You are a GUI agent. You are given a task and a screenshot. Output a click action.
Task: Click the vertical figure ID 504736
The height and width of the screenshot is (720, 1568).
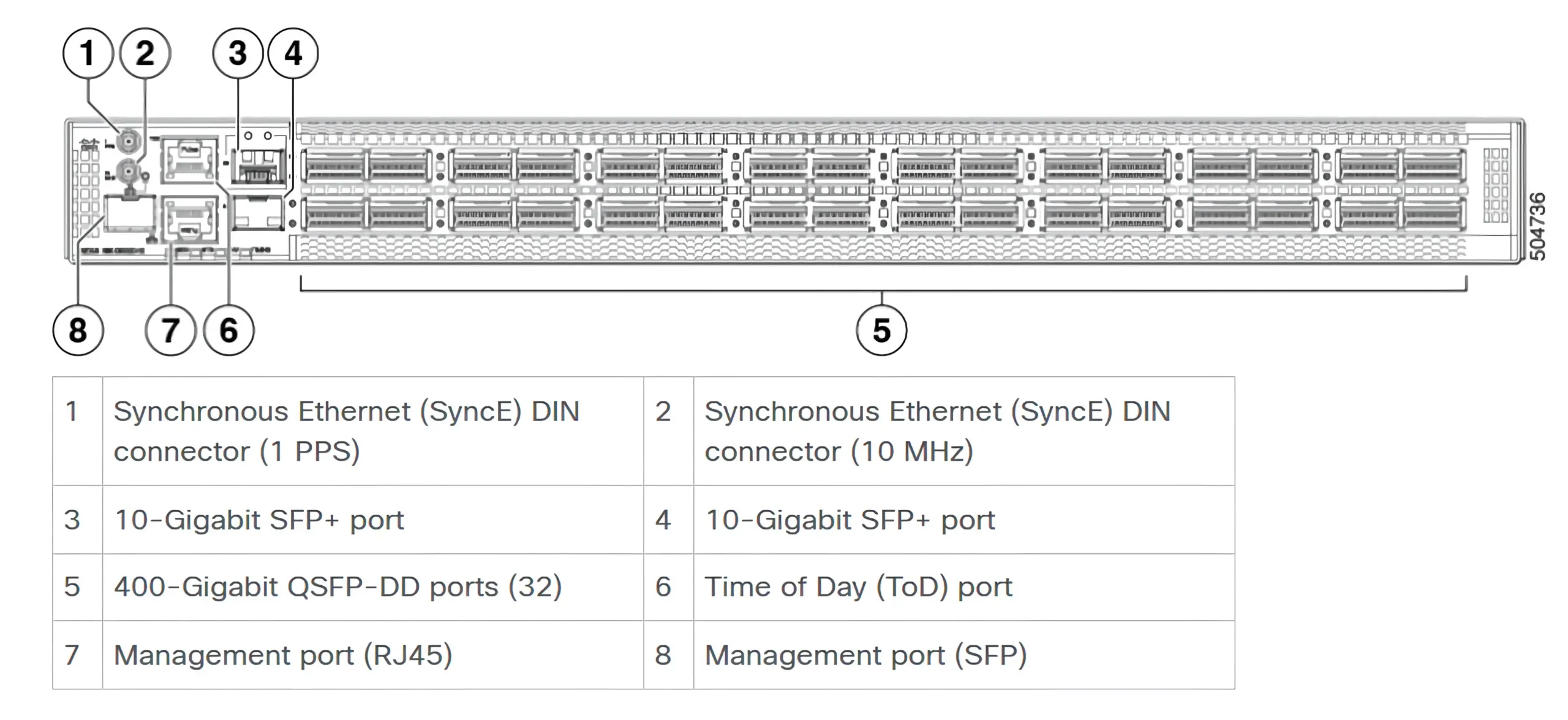tap(1537, 226)
